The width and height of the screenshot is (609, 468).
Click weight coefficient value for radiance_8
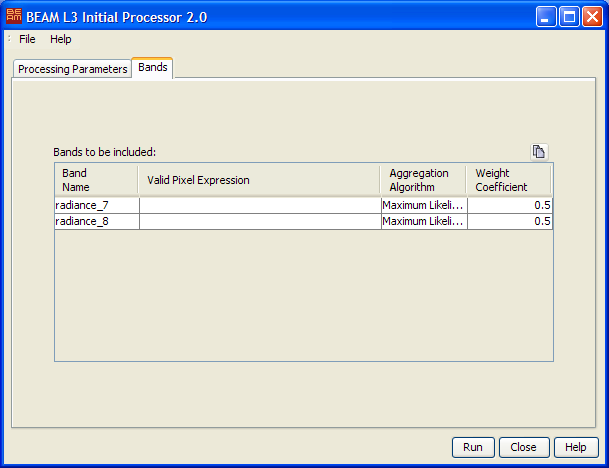(509, 221)
